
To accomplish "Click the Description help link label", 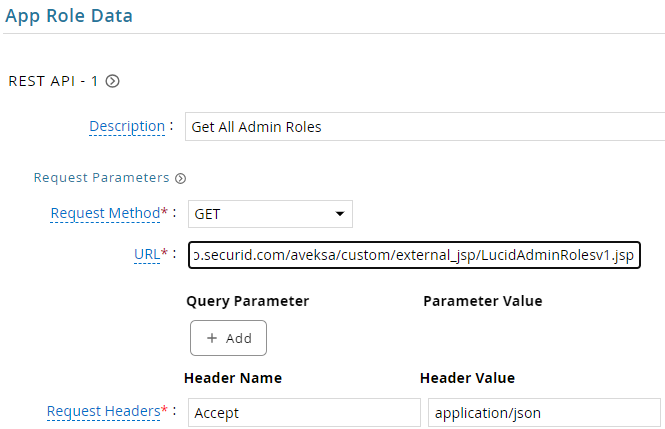I will [x=127, y=126].
